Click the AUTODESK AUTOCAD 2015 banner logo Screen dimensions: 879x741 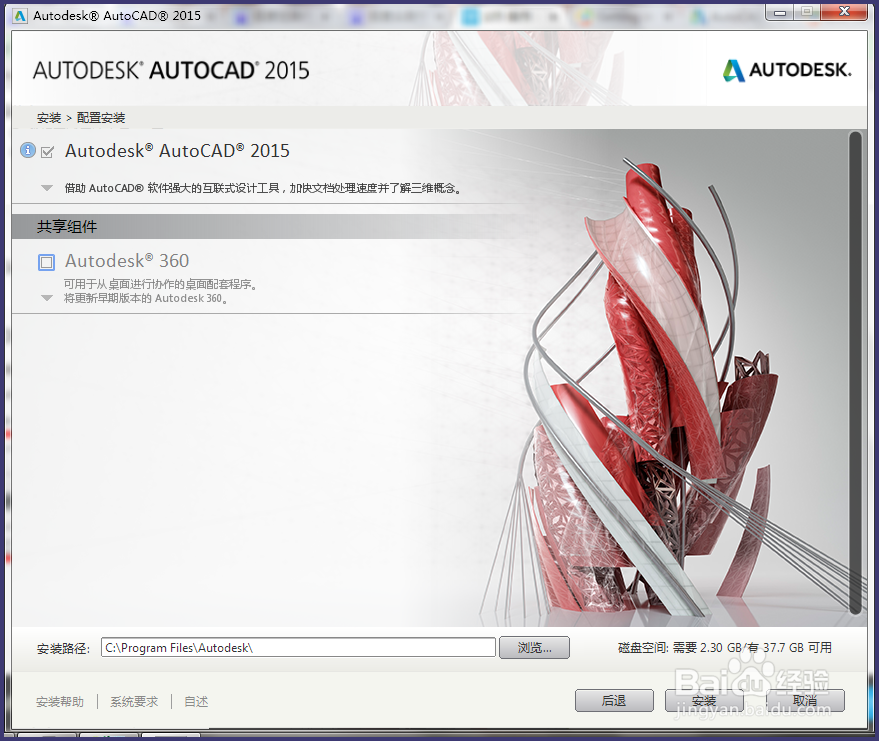click(x=170, y=70)
